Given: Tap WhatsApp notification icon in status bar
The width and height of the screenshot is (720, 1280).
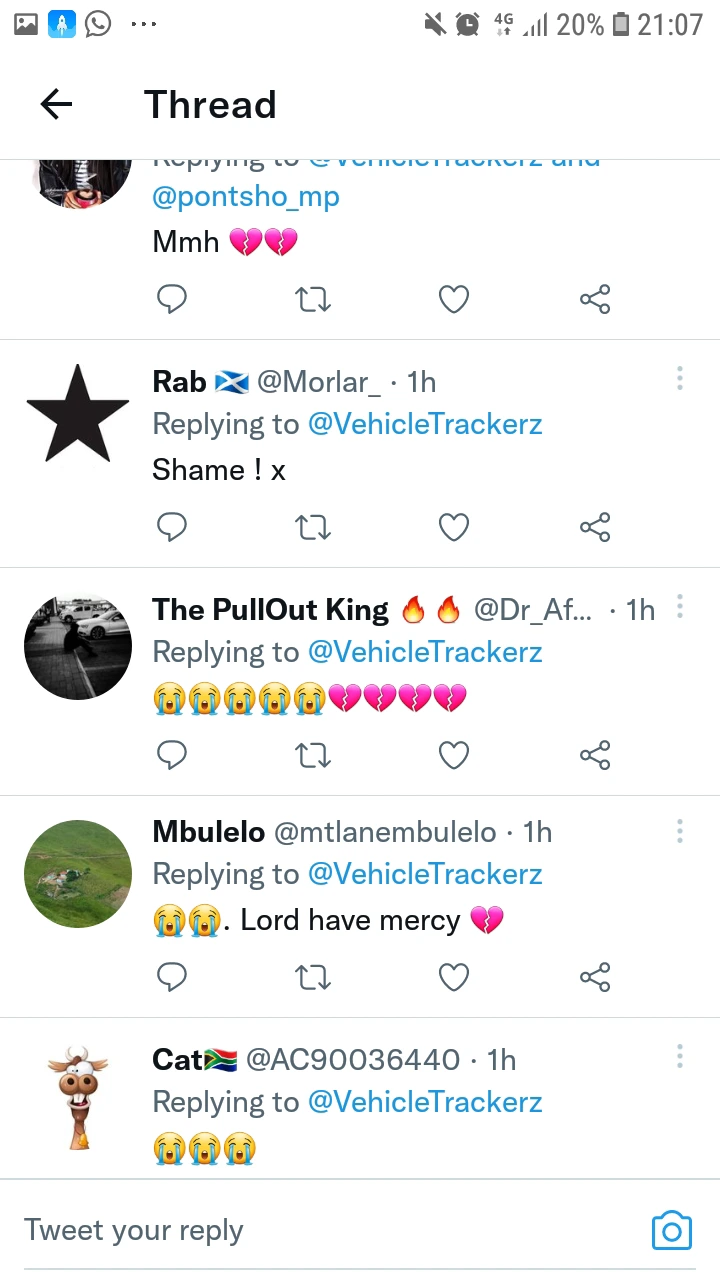Looking at the screenshot, I should click(98, 24).
